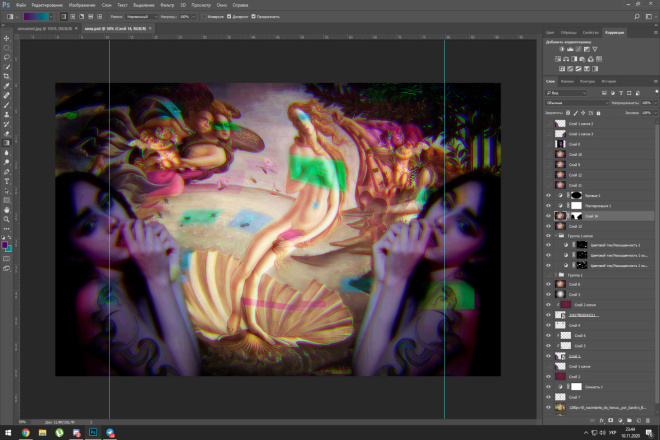Image resolution: width=660 pixels, height=440 pixels.
Task: Toggle the Дизеринг checkbox
Action: (229, 17)
